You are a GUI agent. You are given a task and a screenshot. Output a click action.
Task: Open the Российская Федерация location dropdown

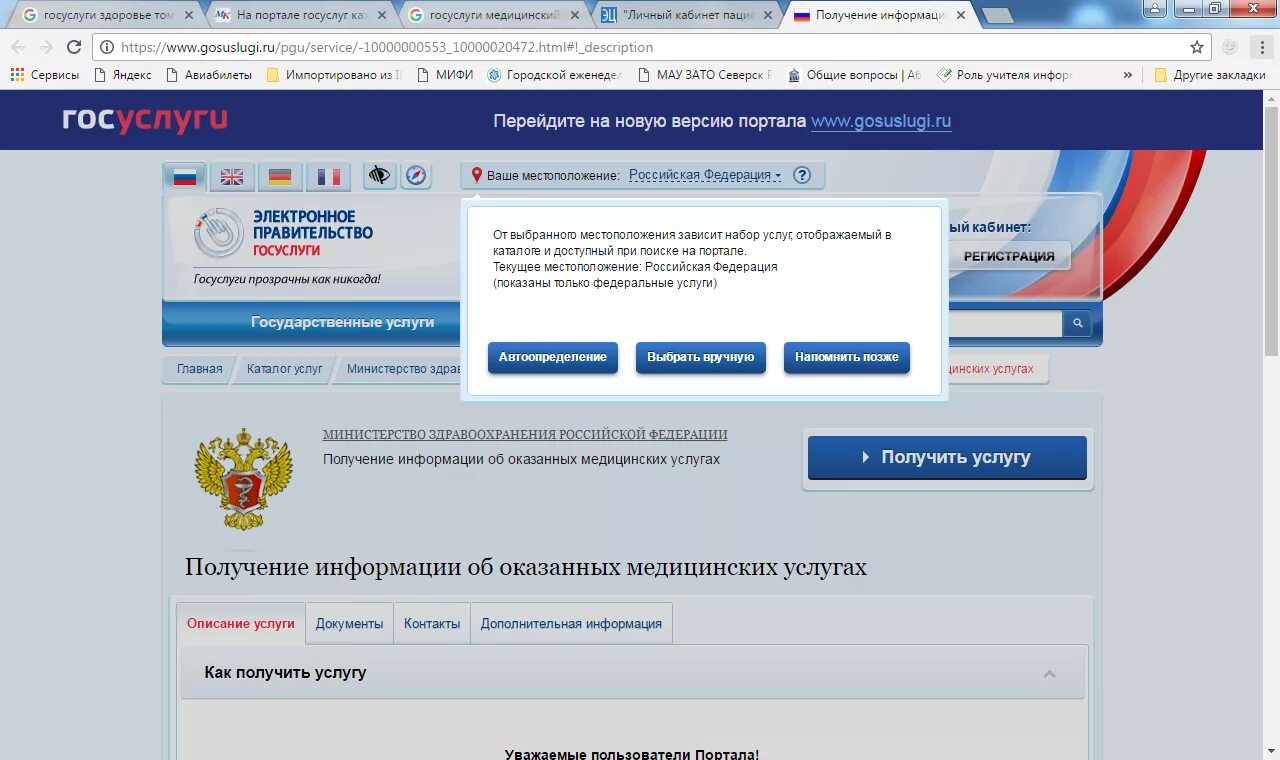click(705, 175)
